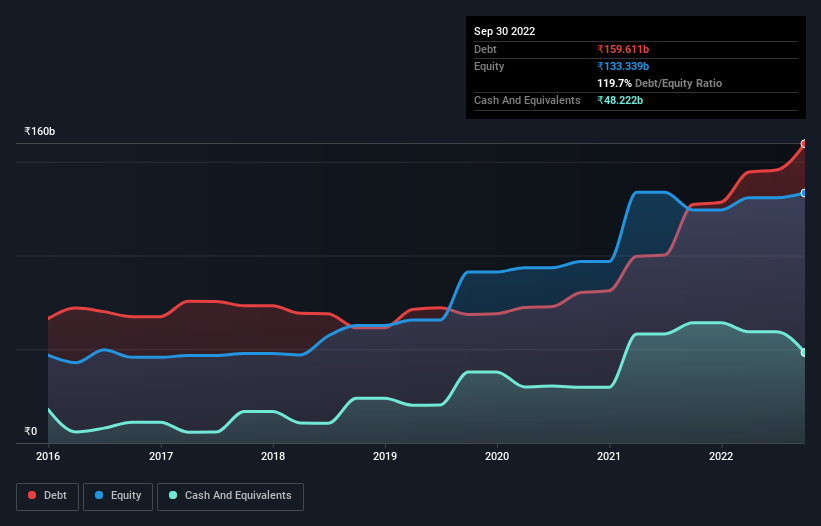Click the 119.7% Debt/Equity Ratio text
Image resolution: width=821 pixels, height=526 pixels.
[x=659, y=83]
